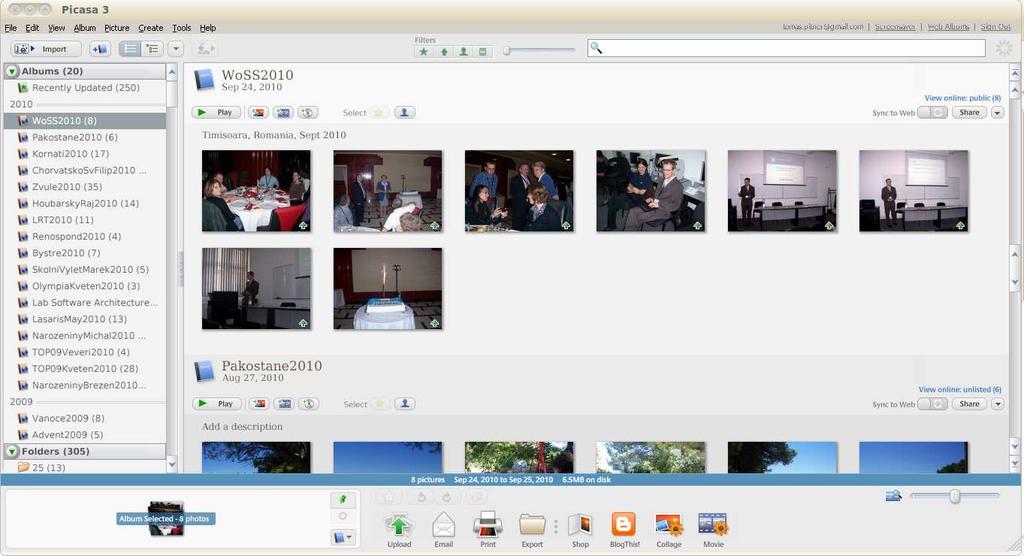Open View online: unlisted (6) link
This screenshot has height=556, width=1024.
(959, 389)
